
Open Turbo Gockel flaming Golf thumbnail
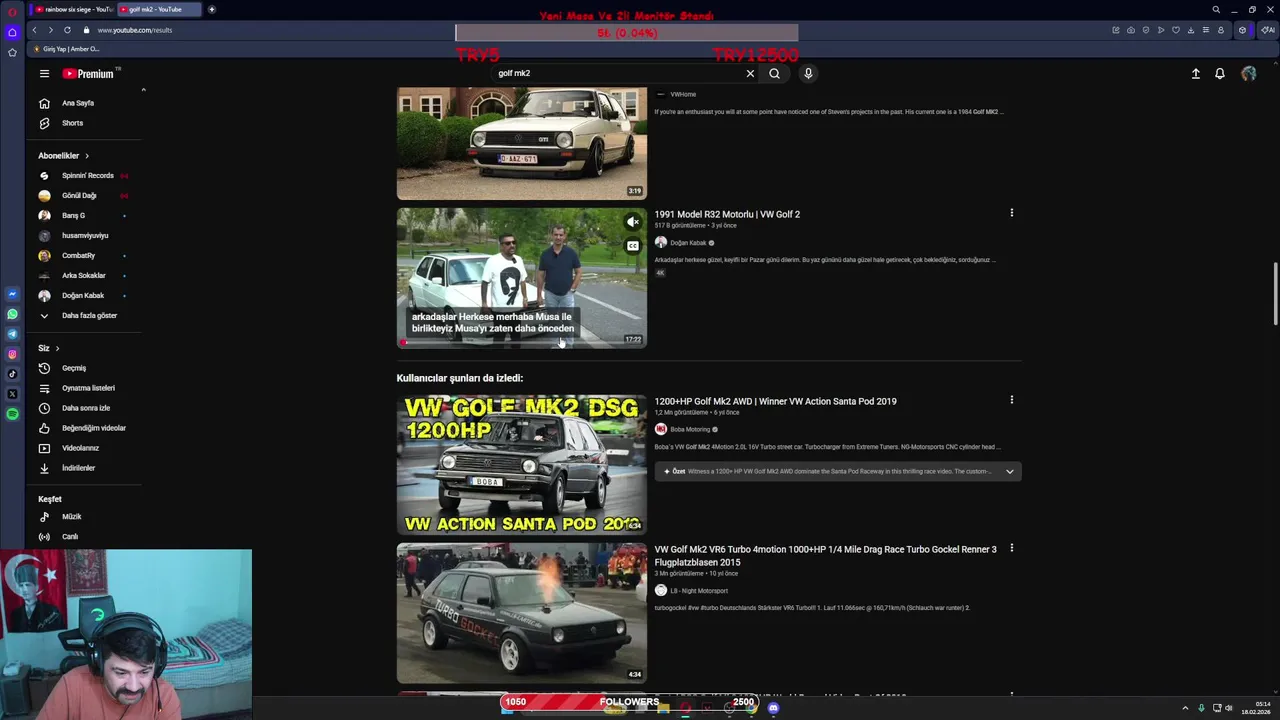521,613
